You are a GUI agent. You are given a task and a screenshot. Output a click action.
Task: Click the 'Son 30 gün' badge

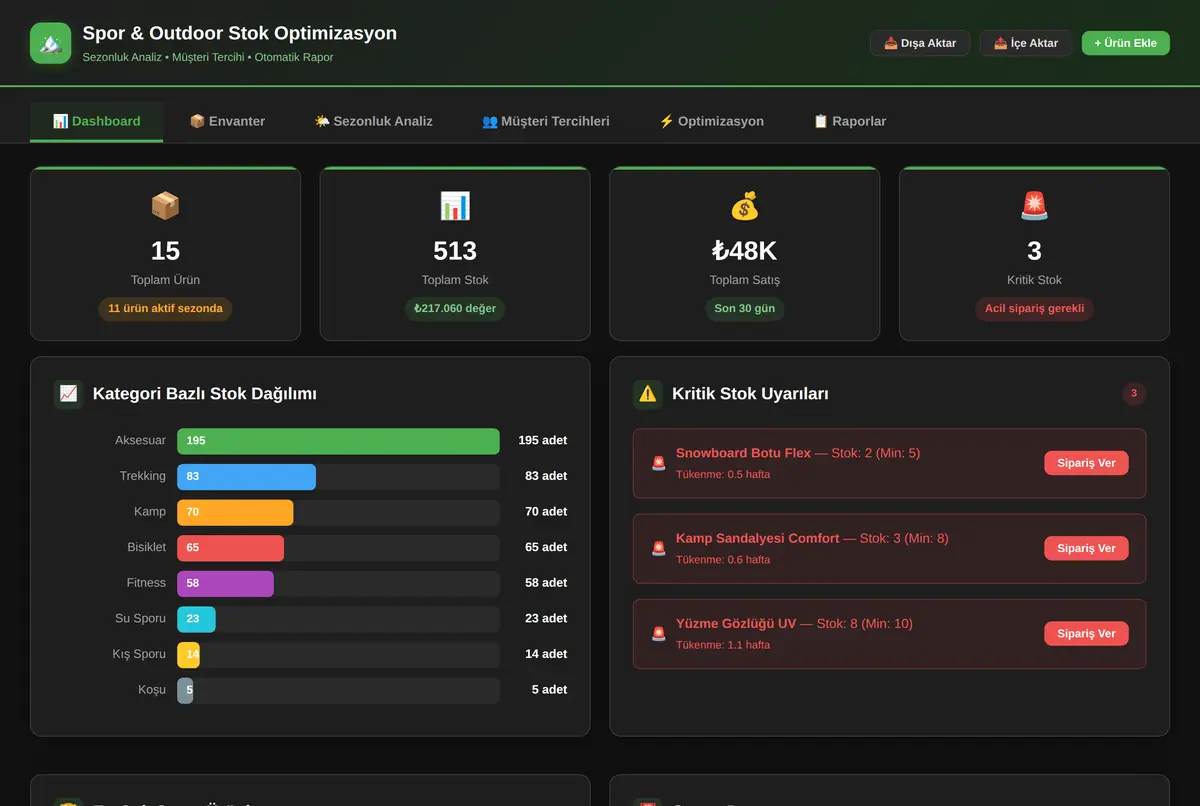tap(745, 309)
